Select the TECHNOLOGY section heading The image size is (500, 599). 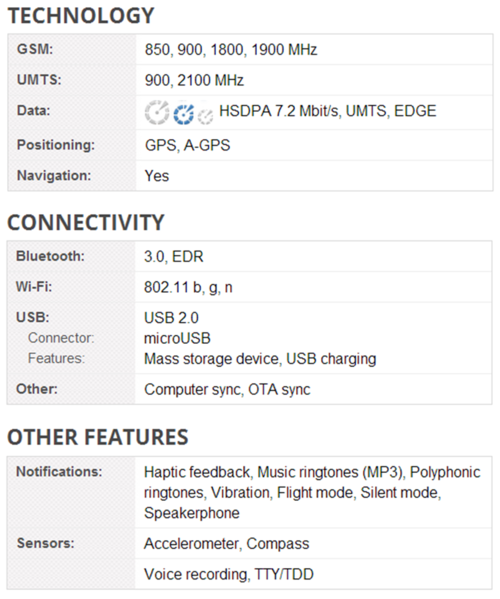point(81,16)
